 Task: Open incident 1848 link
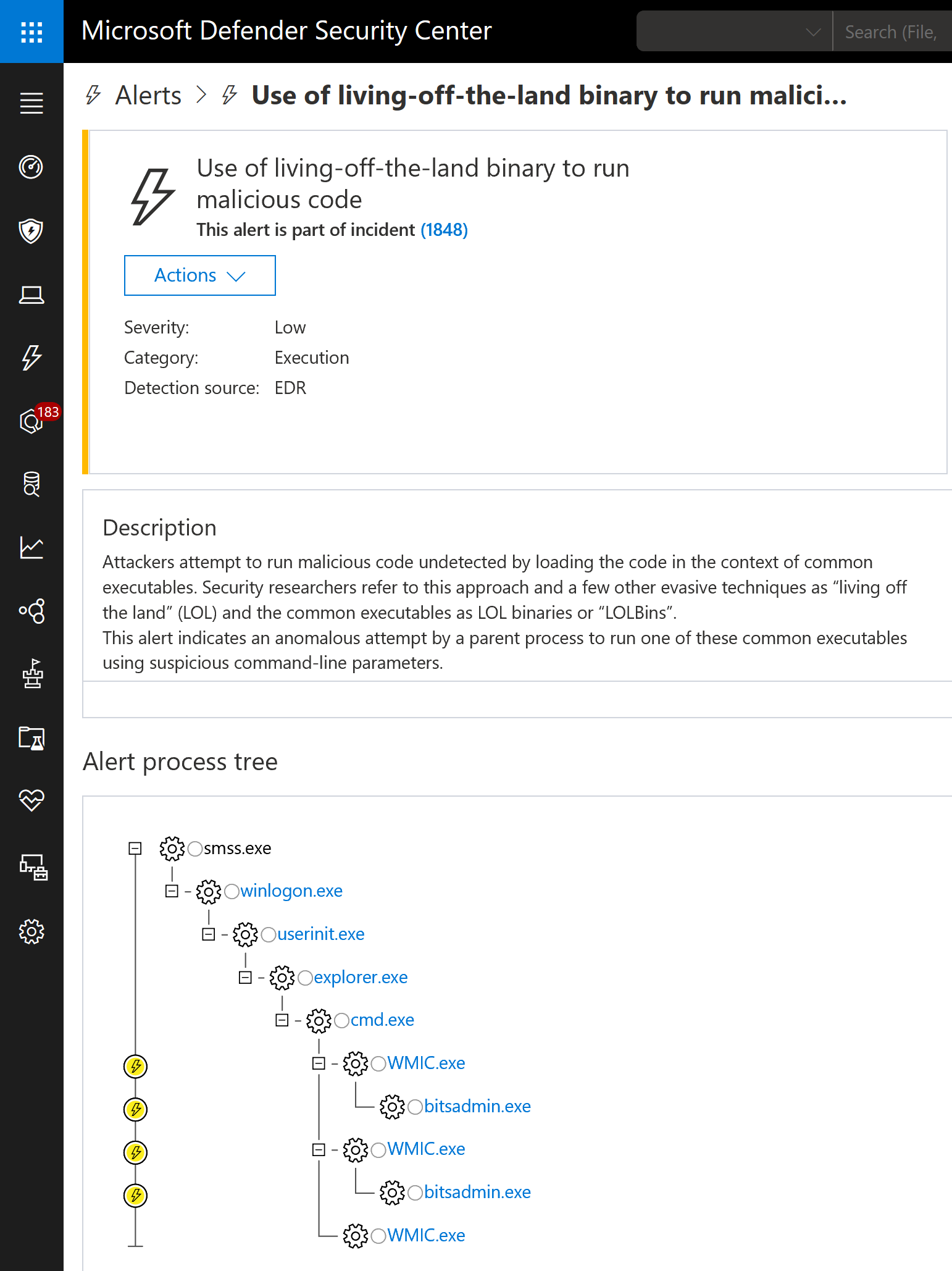(444, 230)
